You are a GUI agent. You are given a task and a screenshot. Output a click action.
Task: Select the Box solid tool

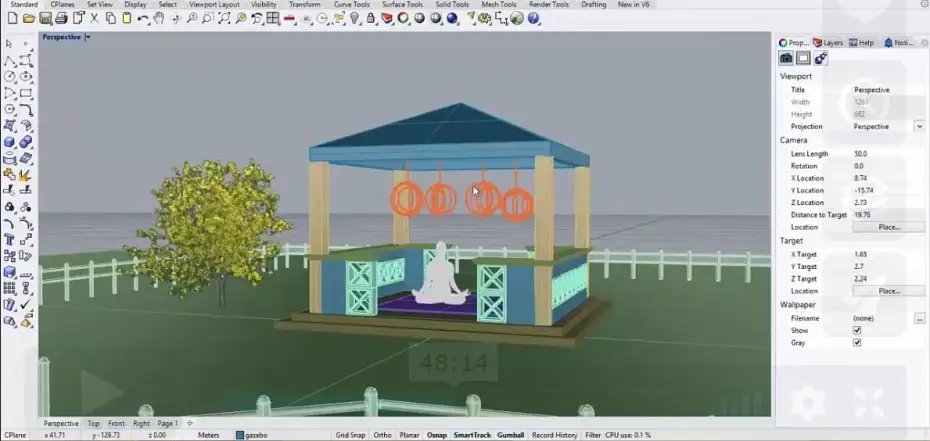click(x=9, y=142)
